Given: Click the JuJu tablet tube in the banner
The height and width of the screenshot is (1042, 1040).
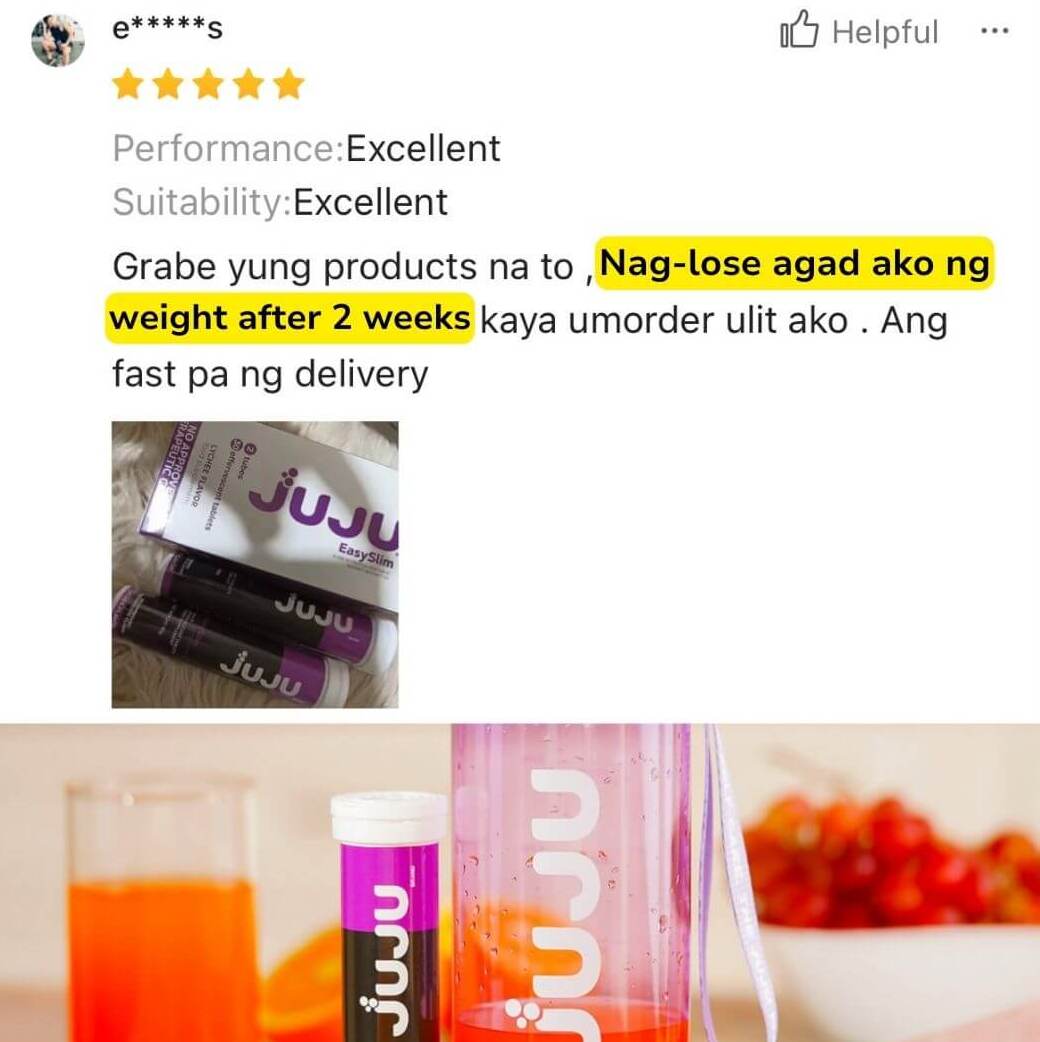Looking at the screenshot, I should (x=389, y=916).
